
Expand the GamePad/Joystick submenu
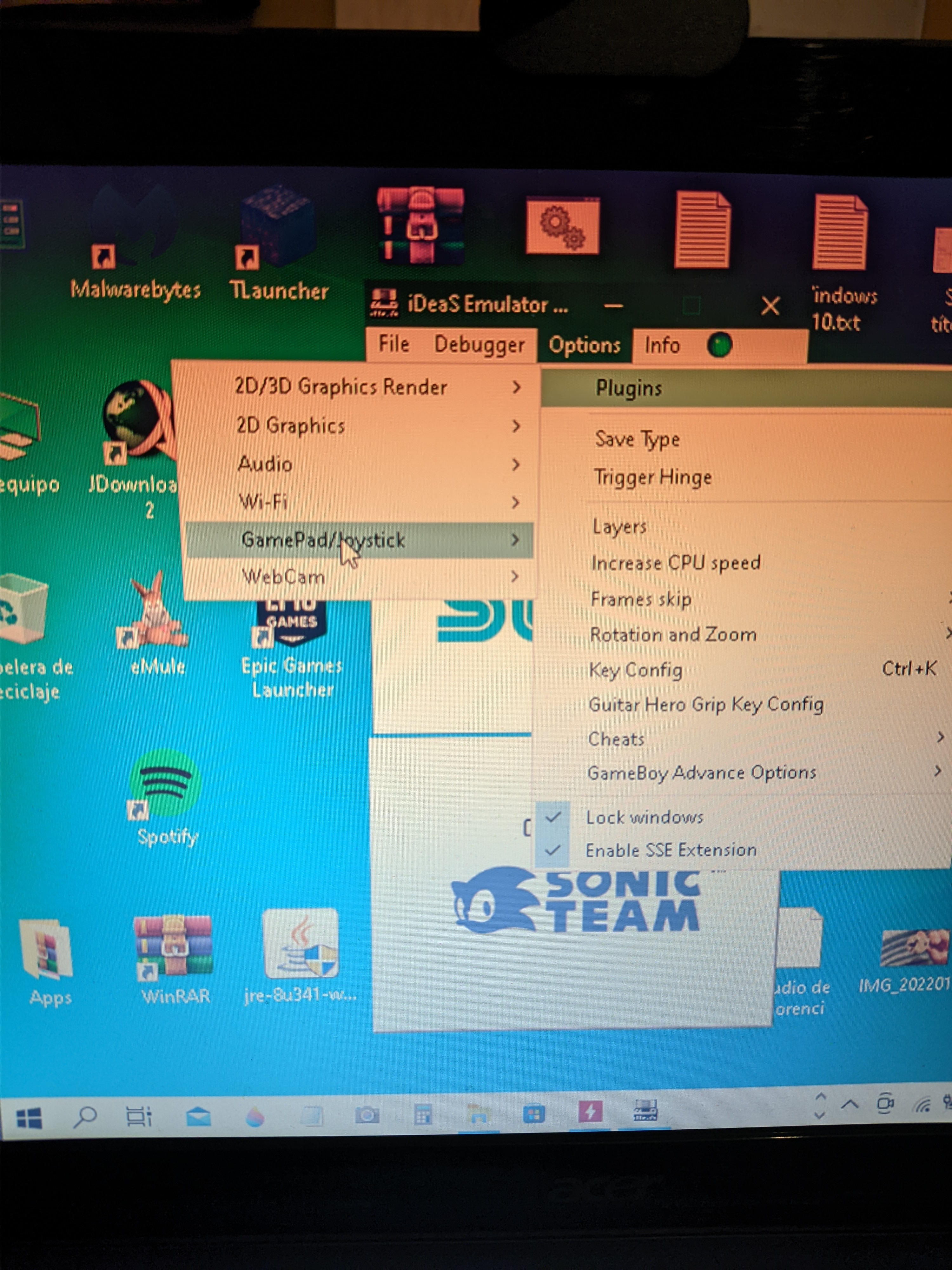360,540
